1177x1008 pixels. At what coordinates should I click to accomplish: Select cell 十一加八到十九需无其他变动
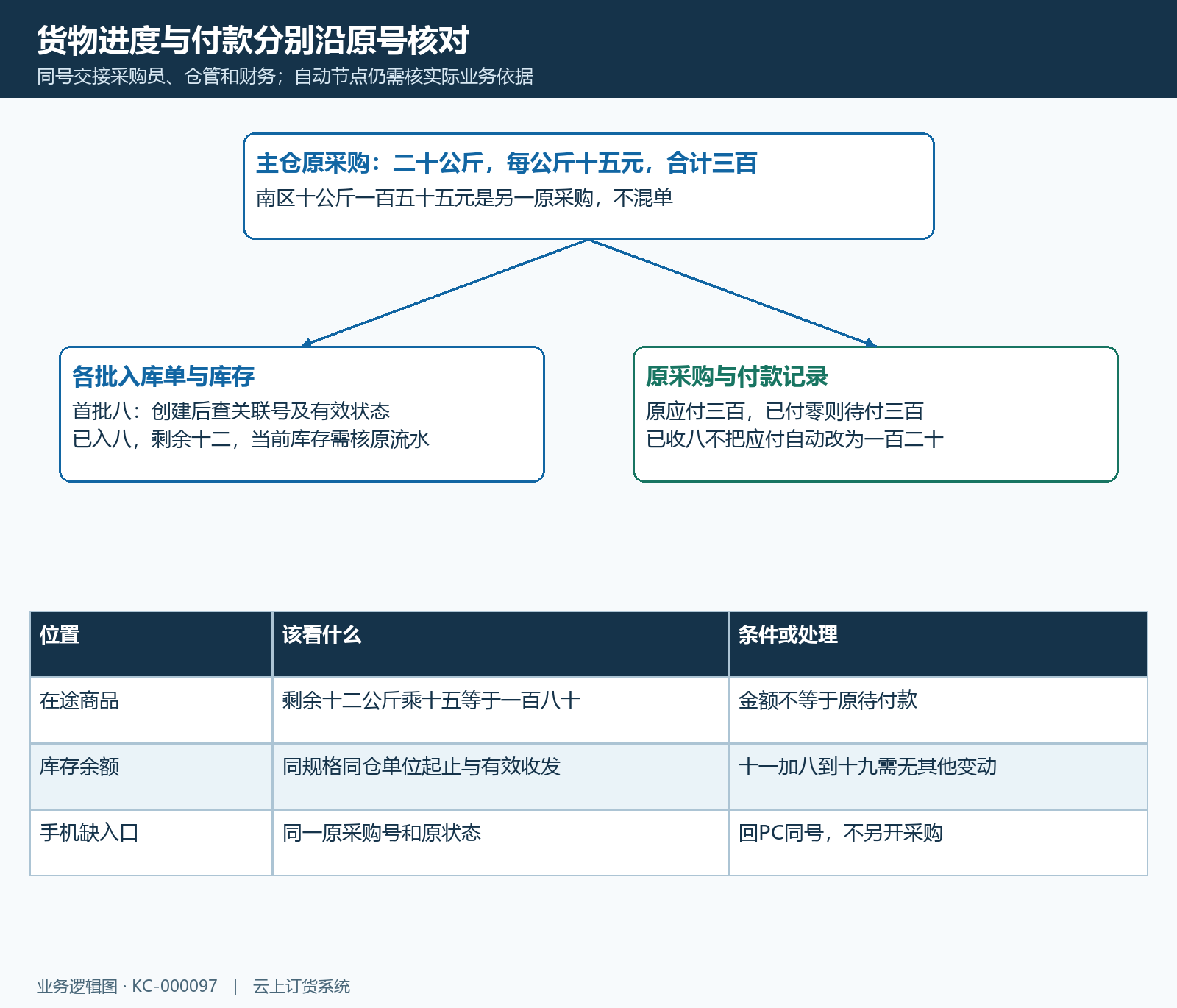[938, 776]
